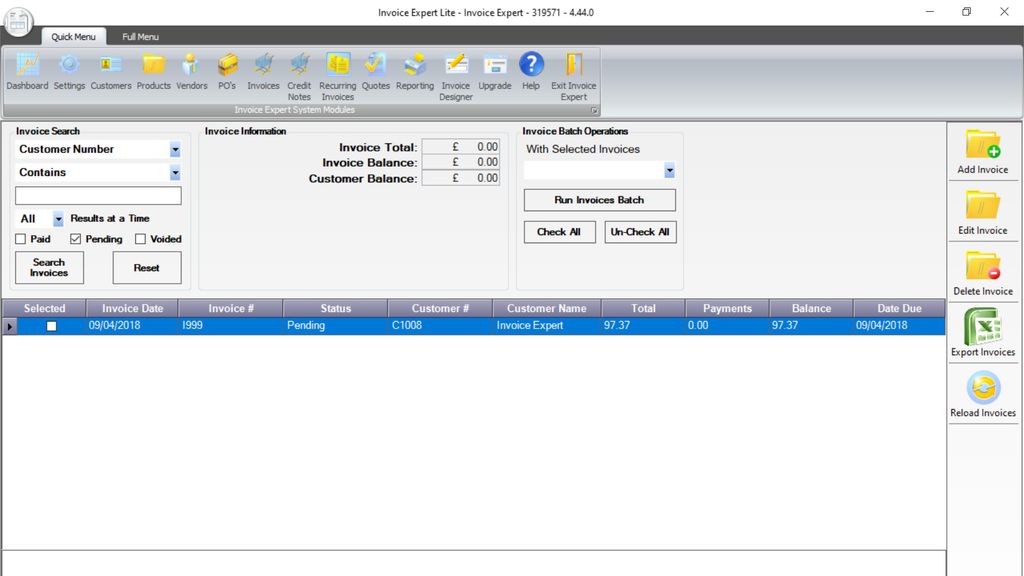Open the Customers module
Viewport: 1024px width, 576px height.
(110, 70)
